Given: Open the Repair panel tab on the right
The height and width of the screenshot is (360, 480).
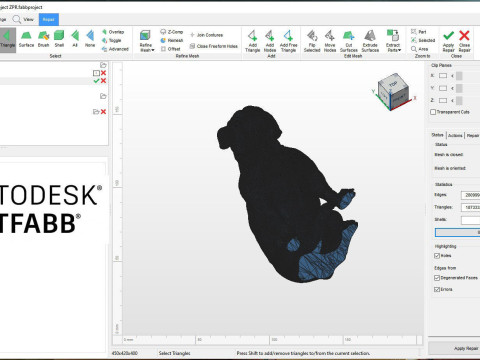Looking at the screenshot, I should [473, 135].
